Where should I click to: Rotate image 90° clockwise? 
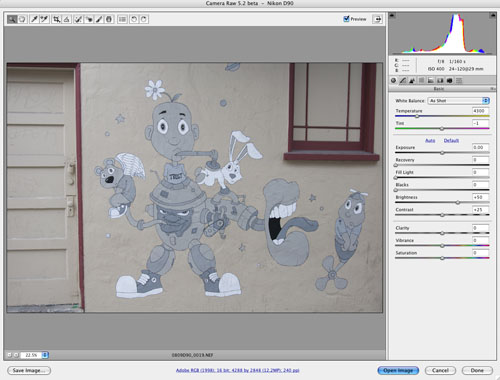144,19
